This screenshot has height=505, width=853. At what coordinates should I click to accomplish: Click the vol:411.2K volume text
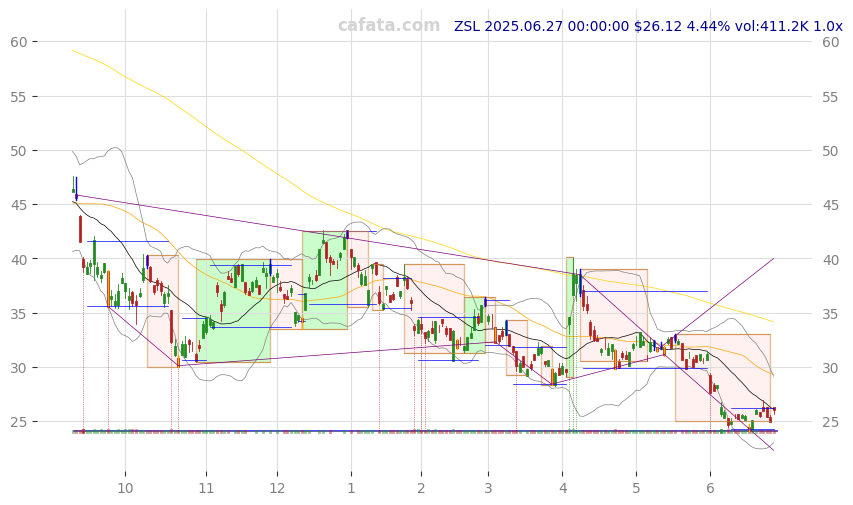[772, 26]
